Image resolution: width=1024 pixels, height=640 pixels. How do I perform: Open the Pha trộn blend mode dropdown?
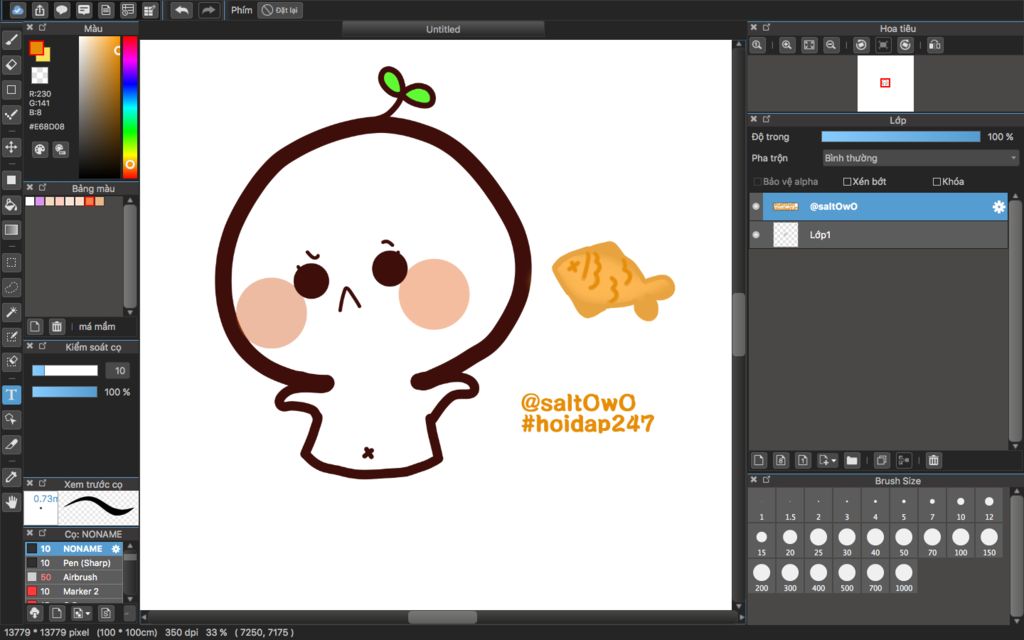coord(920,158)
